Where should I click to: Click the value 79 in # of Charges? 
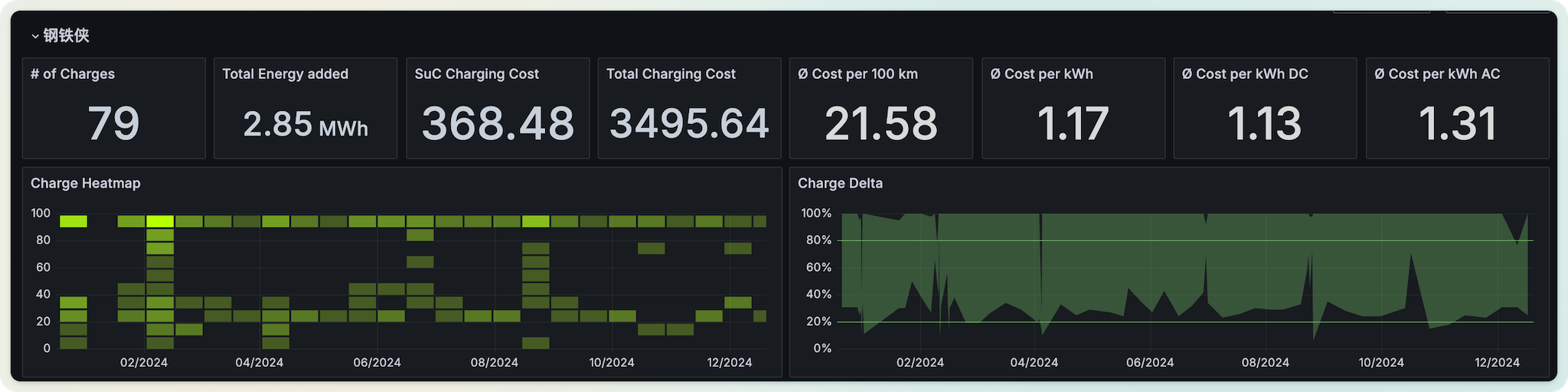(x=113, y=123)
